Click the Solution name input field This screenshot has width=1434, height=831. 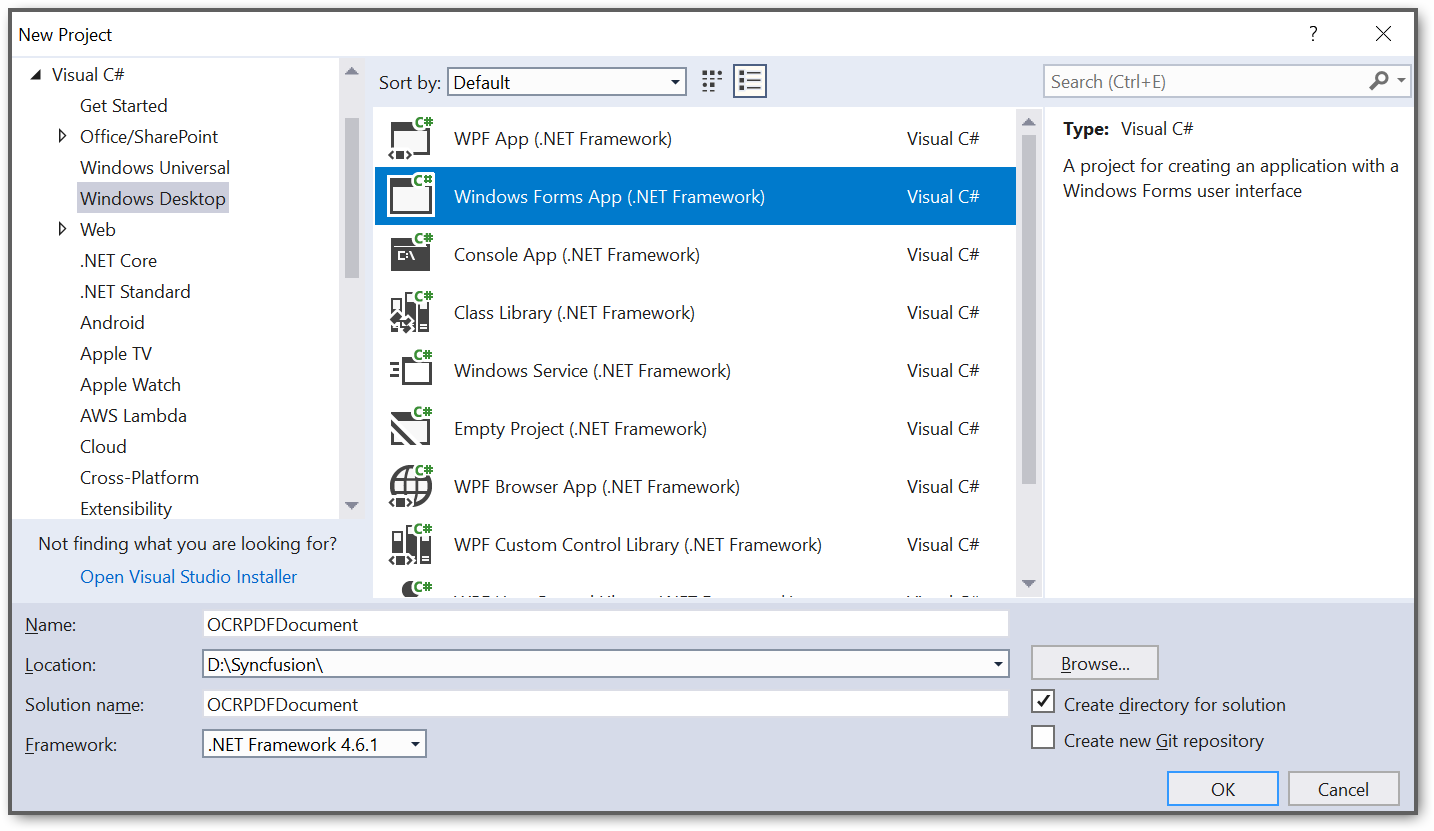coord(605,704)
